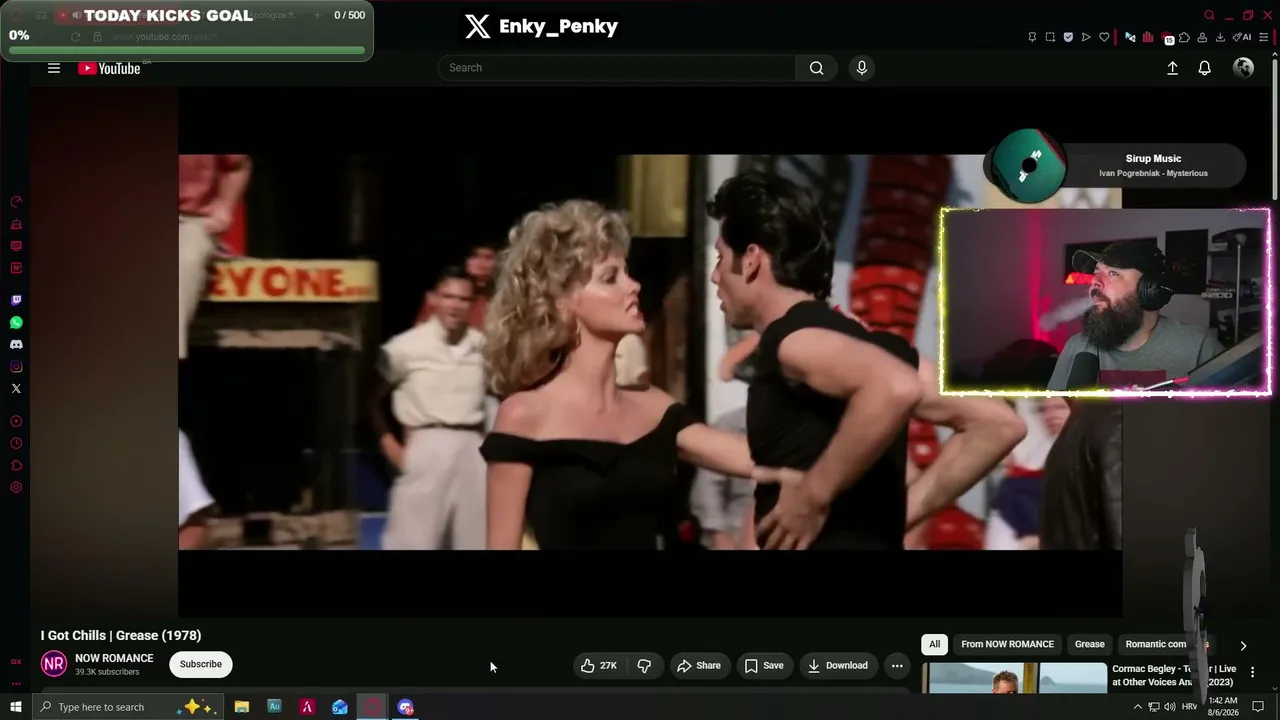1280x720 pixels.
Task: Open the YouTube upload/create button
Action: click(x=1172, y=68)
